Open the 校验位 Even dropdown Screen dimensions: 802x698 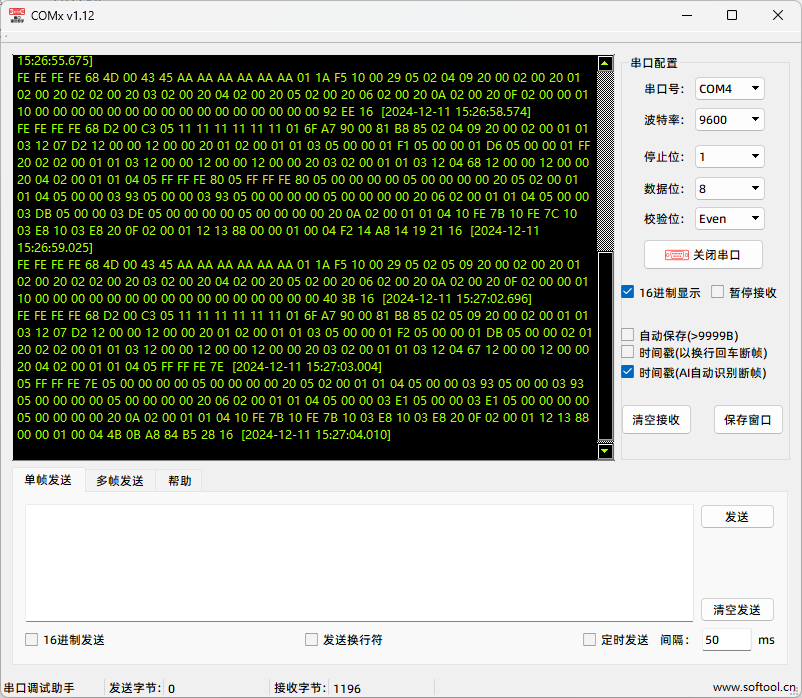(729, 219)
